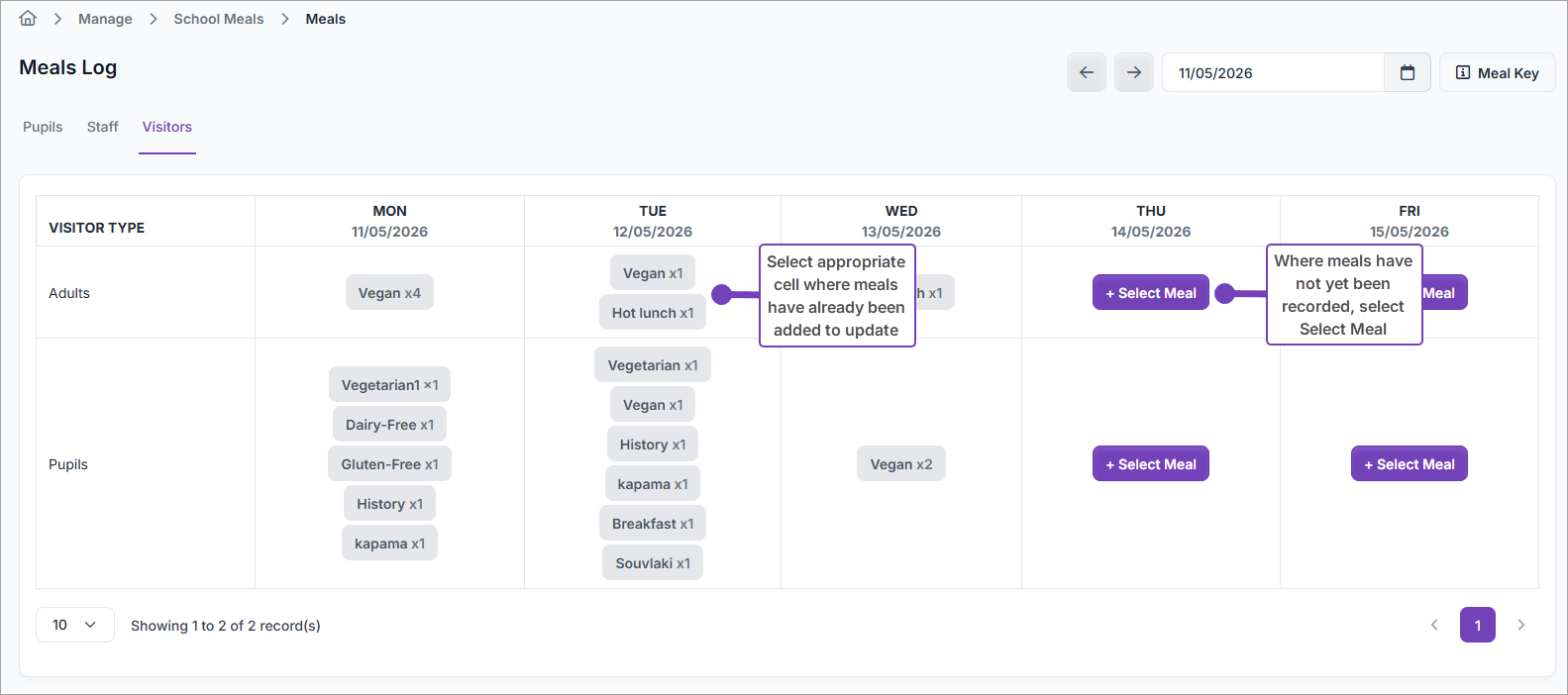Click the home icon in breadcrumb
This screenshot has width=1568, height=695.
coord(28,19)
